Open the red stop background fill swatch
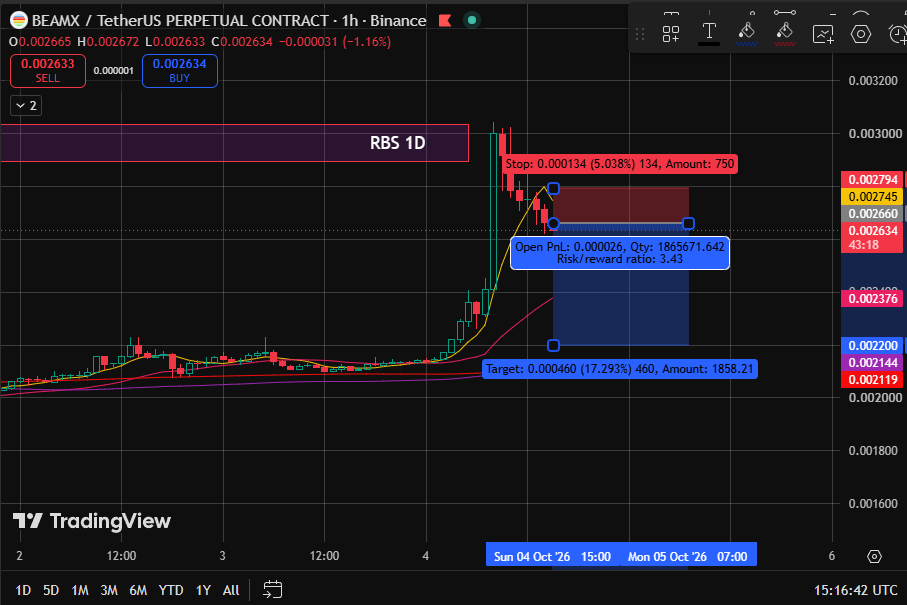The image size is (907, 605). click(784, 33)
